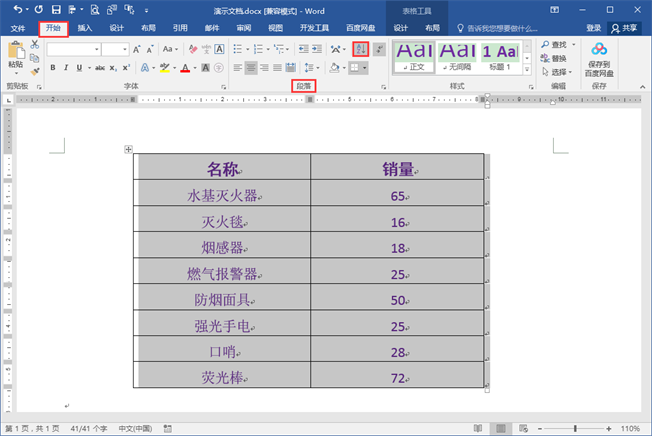This screenshot has height=436, width=652.
Task: Click the table cell containing 水基灭火器
Action: pos(222,197)
